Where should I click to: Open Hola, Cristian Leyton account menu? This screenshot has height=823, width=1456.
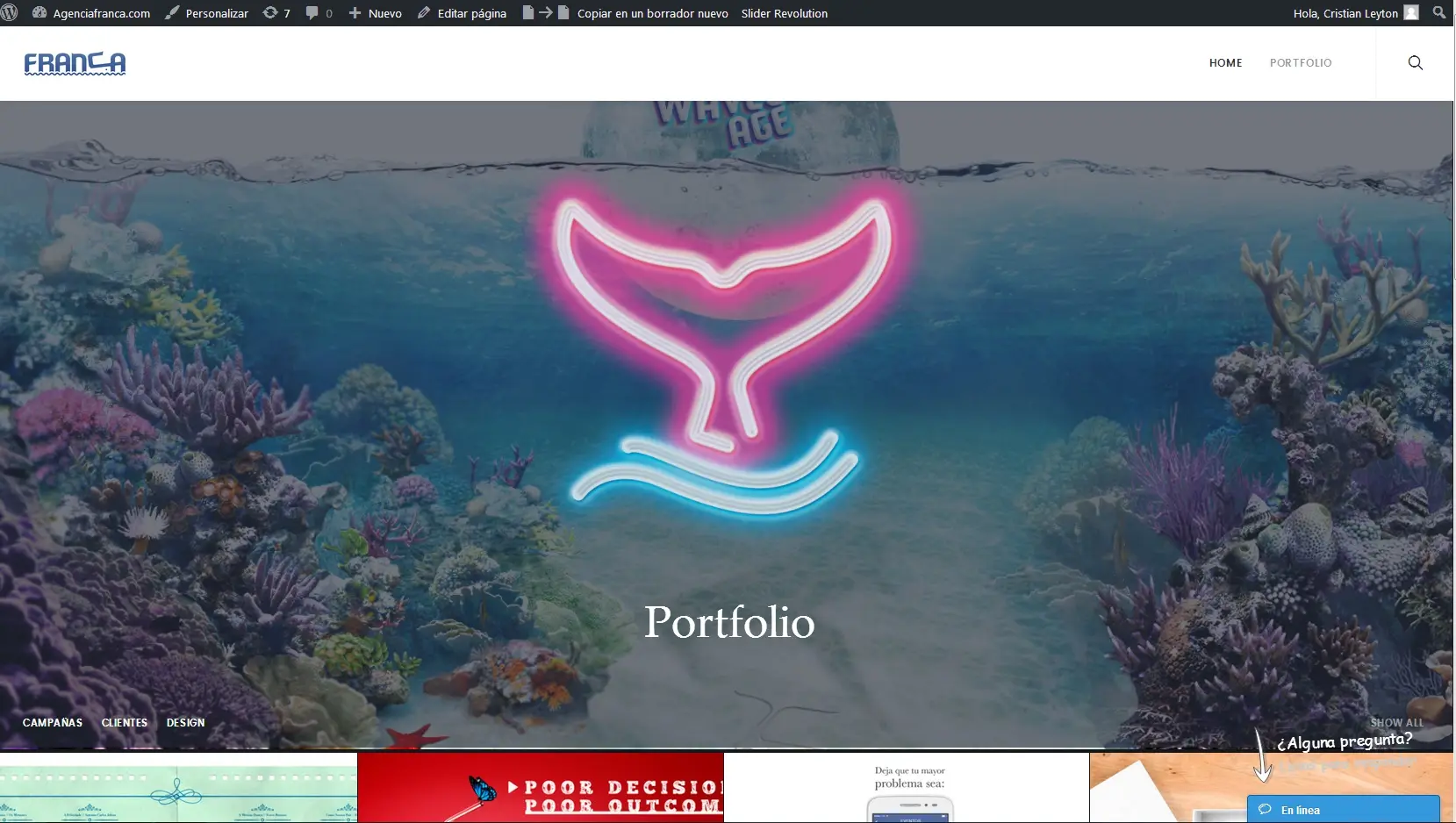pos(1354,13)
